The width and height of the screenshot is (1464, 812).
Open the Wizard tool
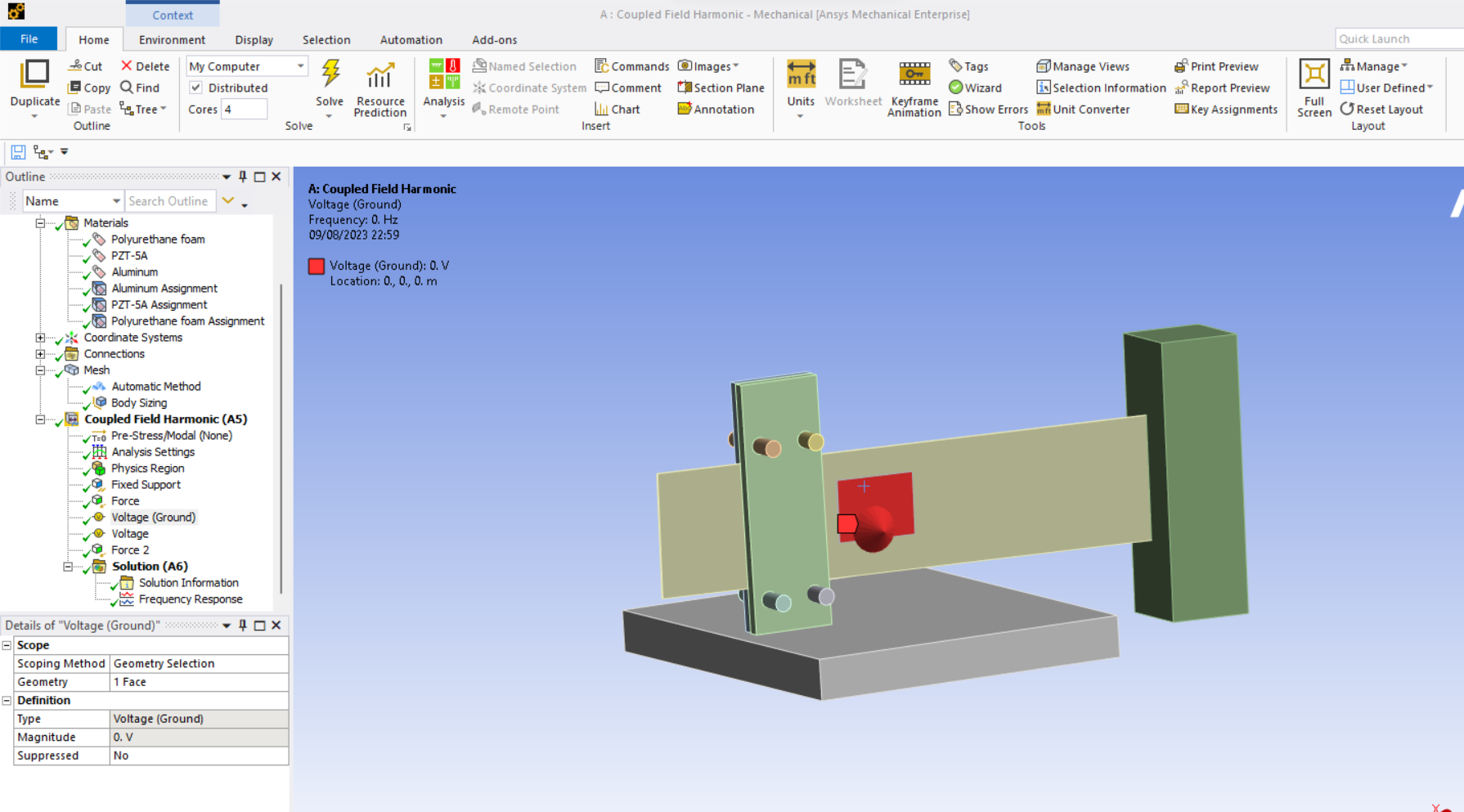pos(975,87)
